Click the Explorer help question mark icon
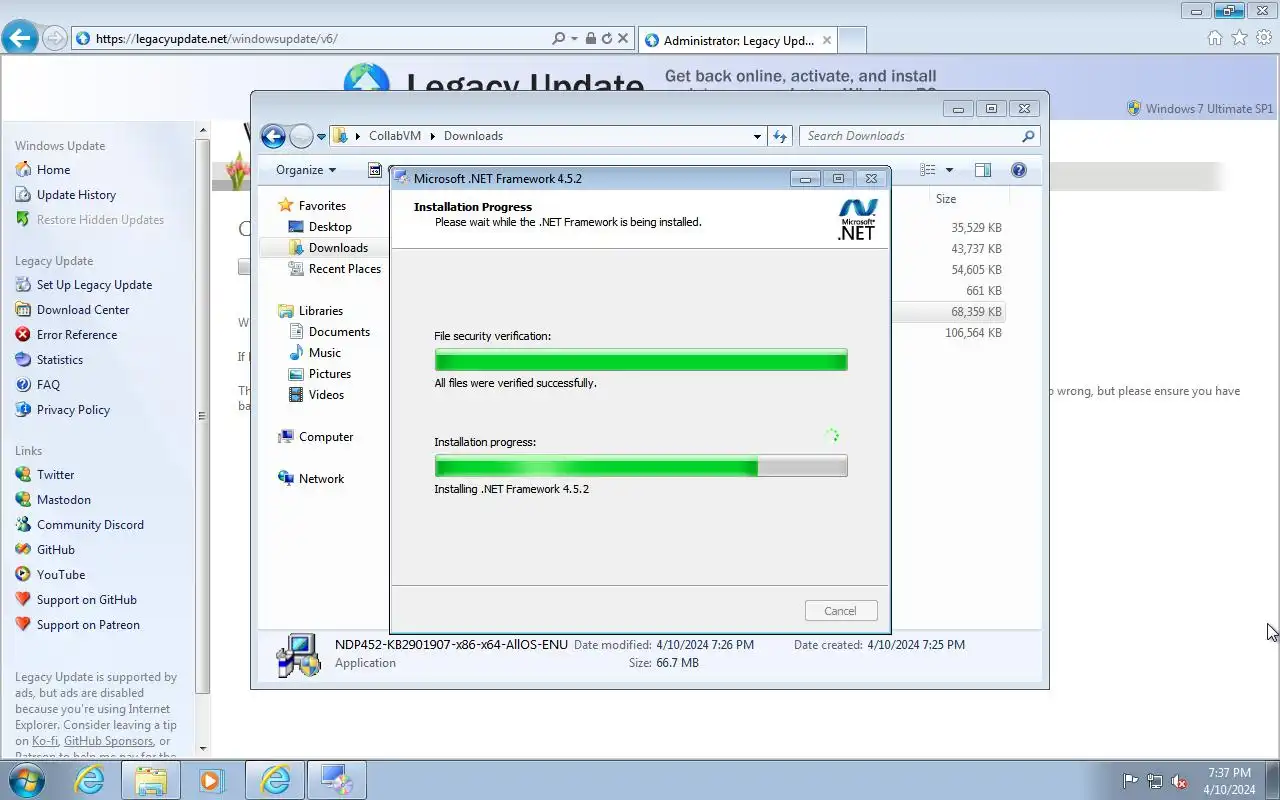Image resolution: width=1280 pixels, height=800 pixels. tap(1019, 170)
